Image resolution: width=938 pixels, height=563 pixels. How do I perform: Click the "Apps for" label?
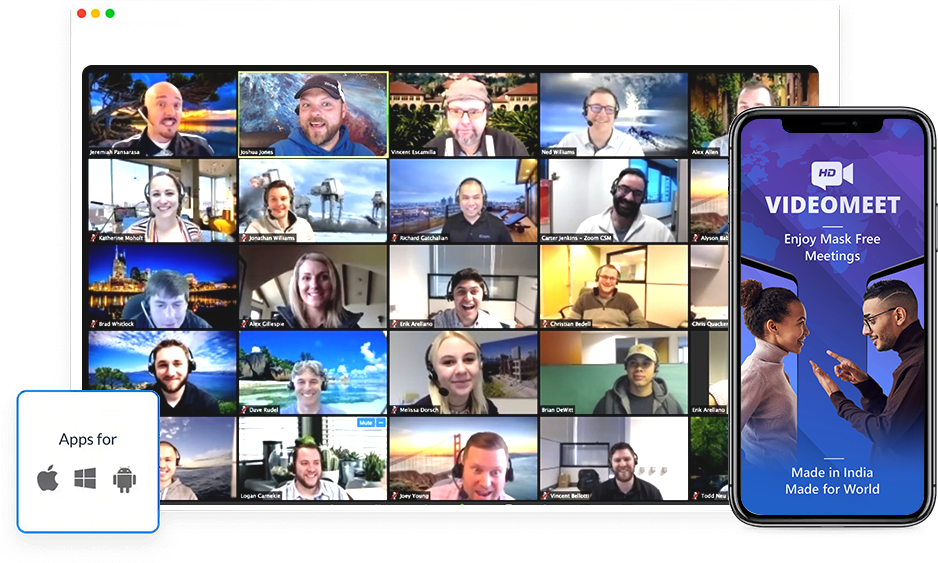coord(88,439)
